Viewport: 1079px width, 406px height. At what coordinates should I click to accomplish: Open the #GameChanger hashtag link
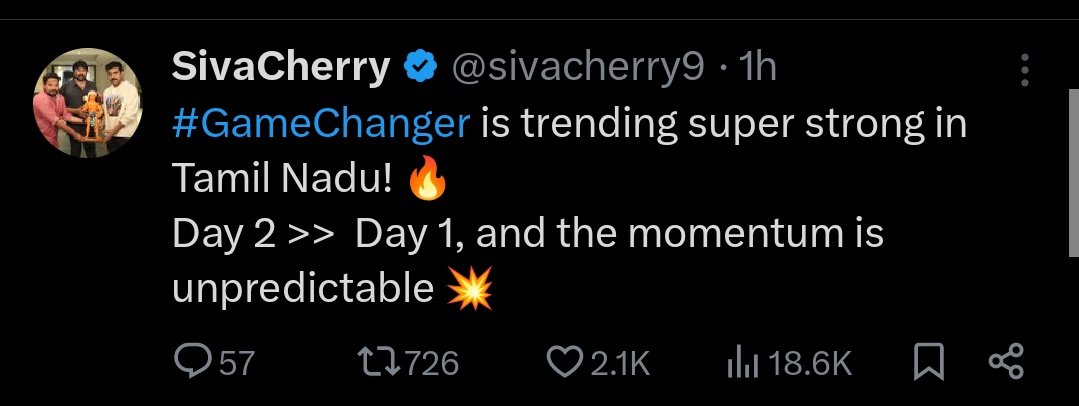pyautogui.click(x=320, y=123)
